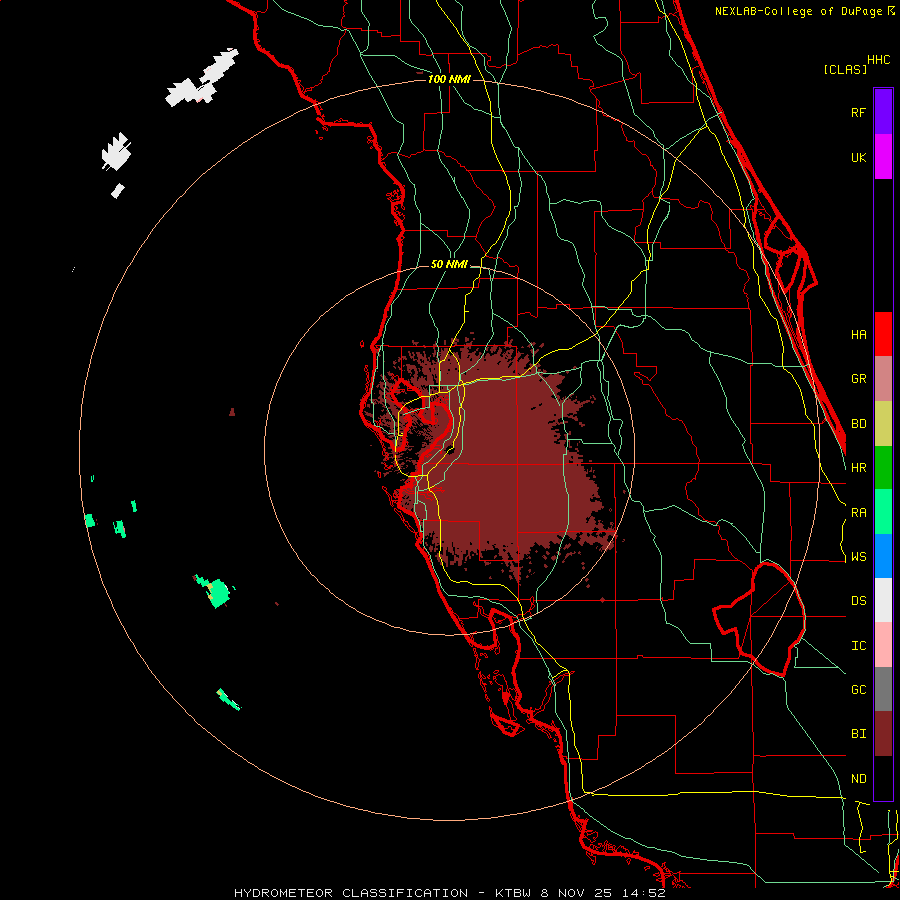The image size is (900, 900).
Task: Click the ND legend label
Action: click(858, 779)
